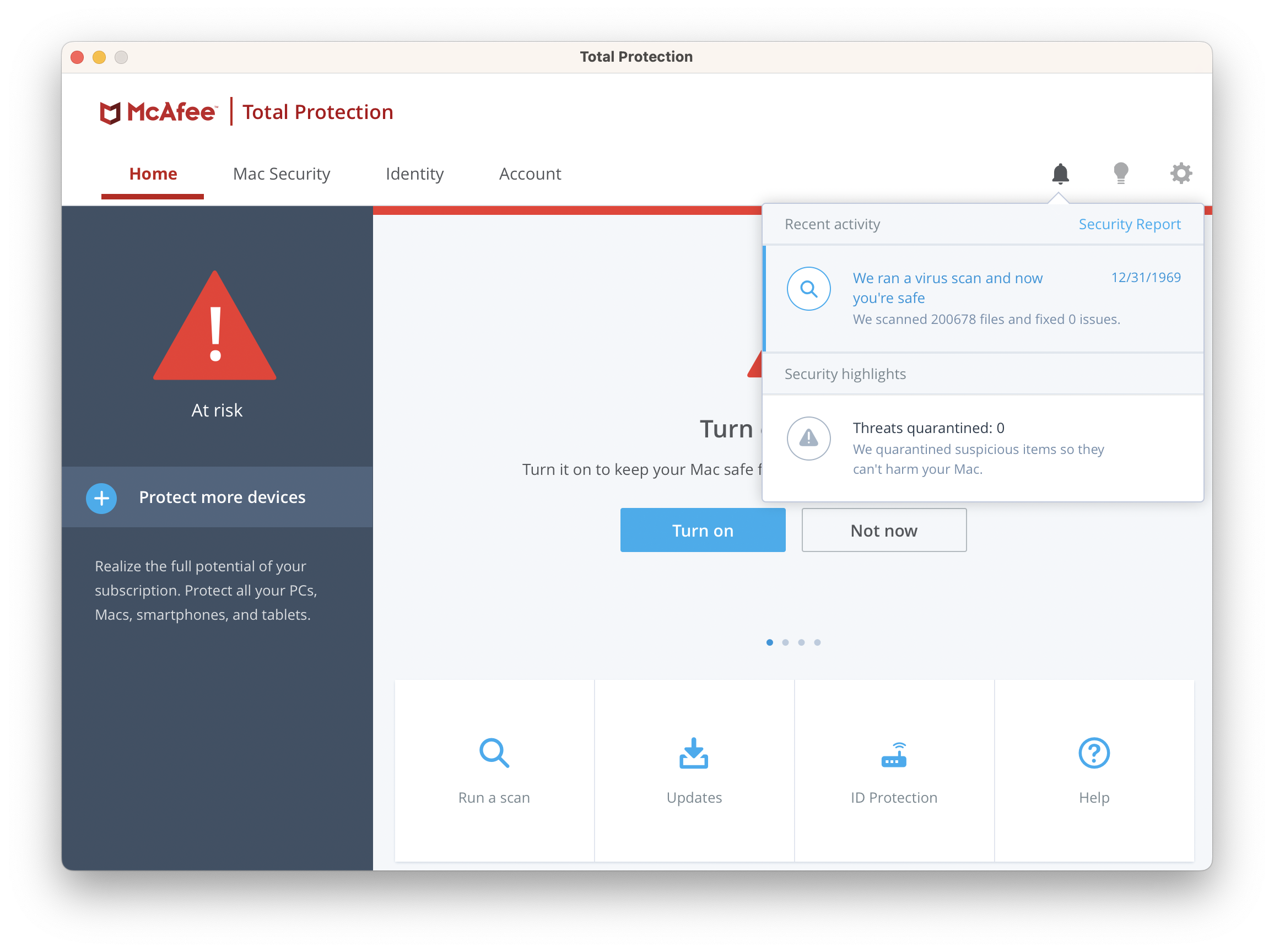Switch to the Mac Security tab

(x=282, y=173)
